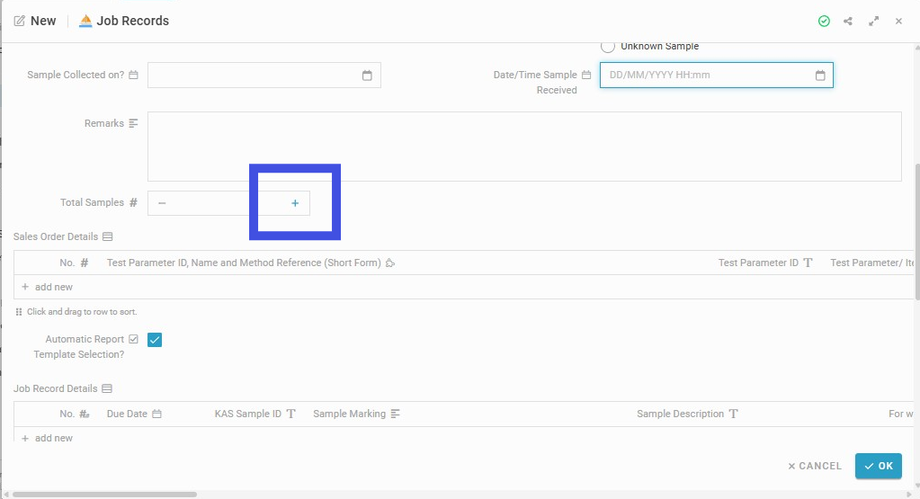The width and height of the screenshot is (920, 499).
Task: Click the 'Due Date' column header
Action: pos(127,414)
